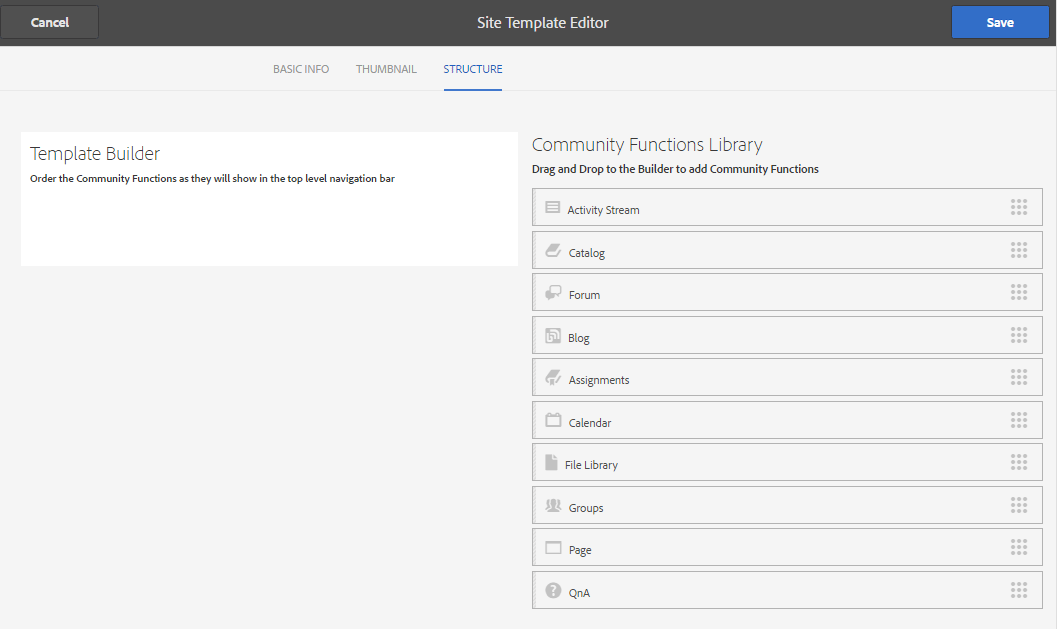Image resolution: width=1057 pixels, height=629 pixels.
Task: Click the Page function icon
Action: pyautogui.click(x=553, y=548)
